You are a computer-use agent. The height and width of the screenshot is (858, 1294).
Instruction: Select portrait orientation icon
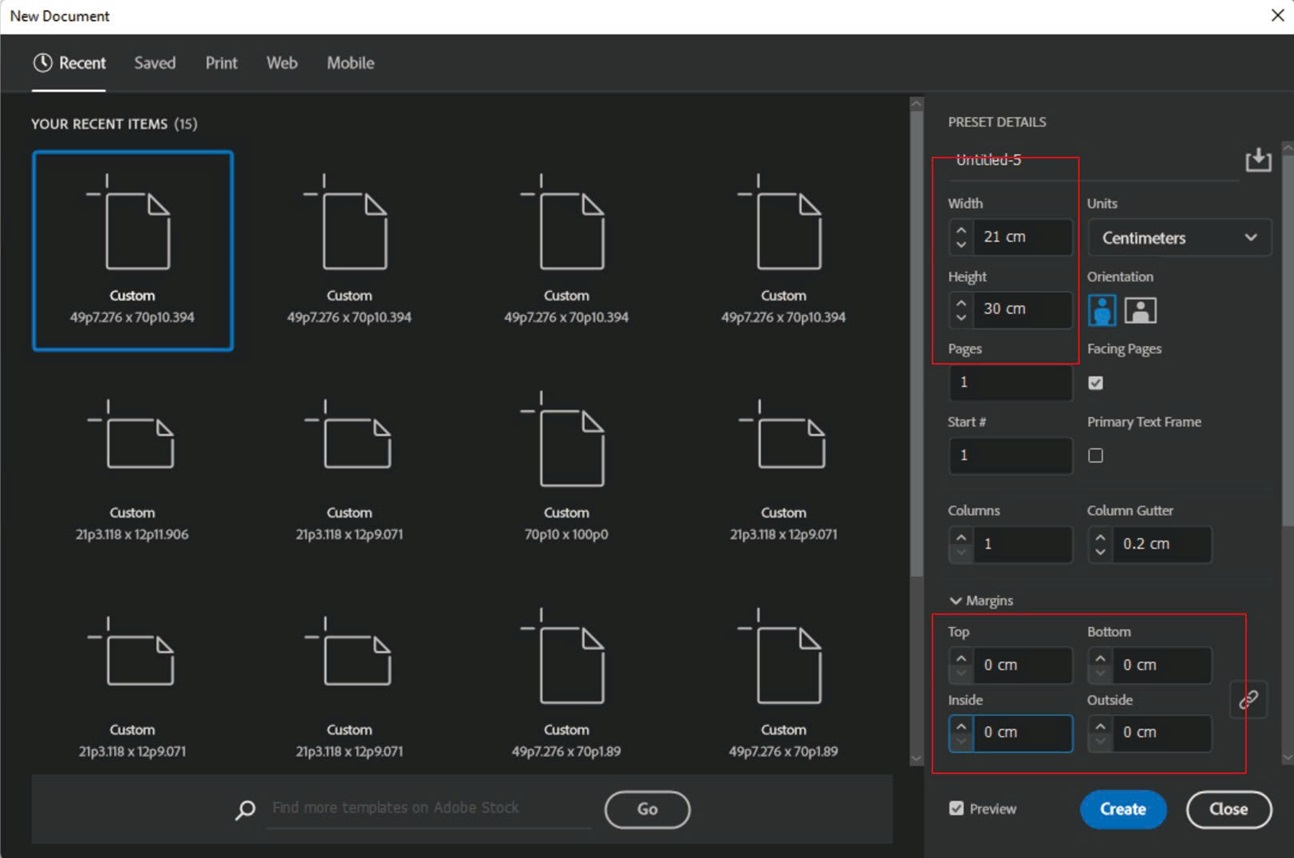coord(1102,310)
